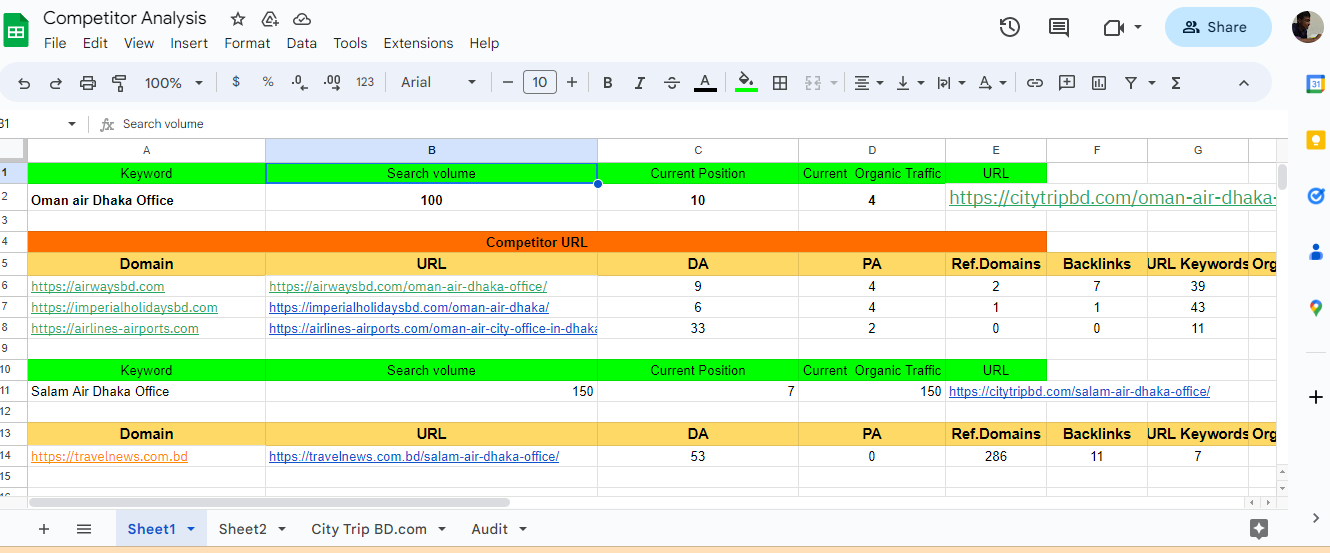Click the print icon
Viewport: 1330px width, 553px height.
pyautogui.click(x=88, y=83)
